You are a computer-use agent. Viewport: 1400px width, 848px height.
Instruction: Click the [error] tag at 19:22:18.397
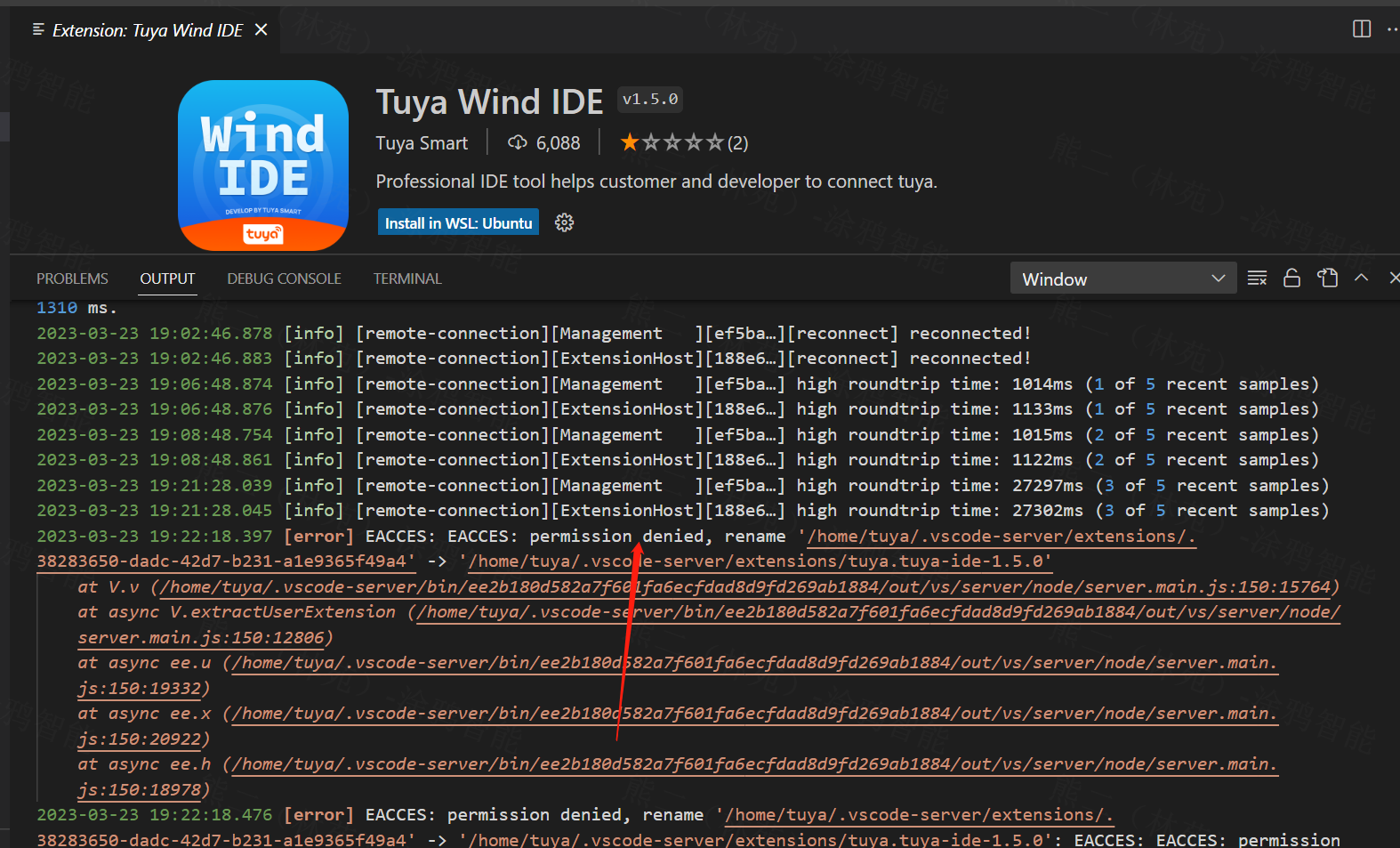tap(319, 537)
